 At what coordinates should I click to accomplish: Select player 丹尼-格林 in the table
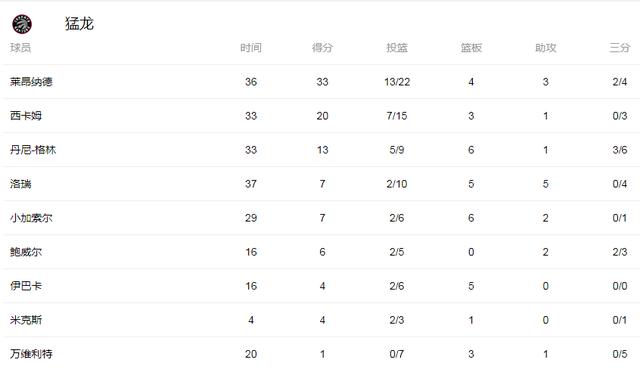coord(33,150)
